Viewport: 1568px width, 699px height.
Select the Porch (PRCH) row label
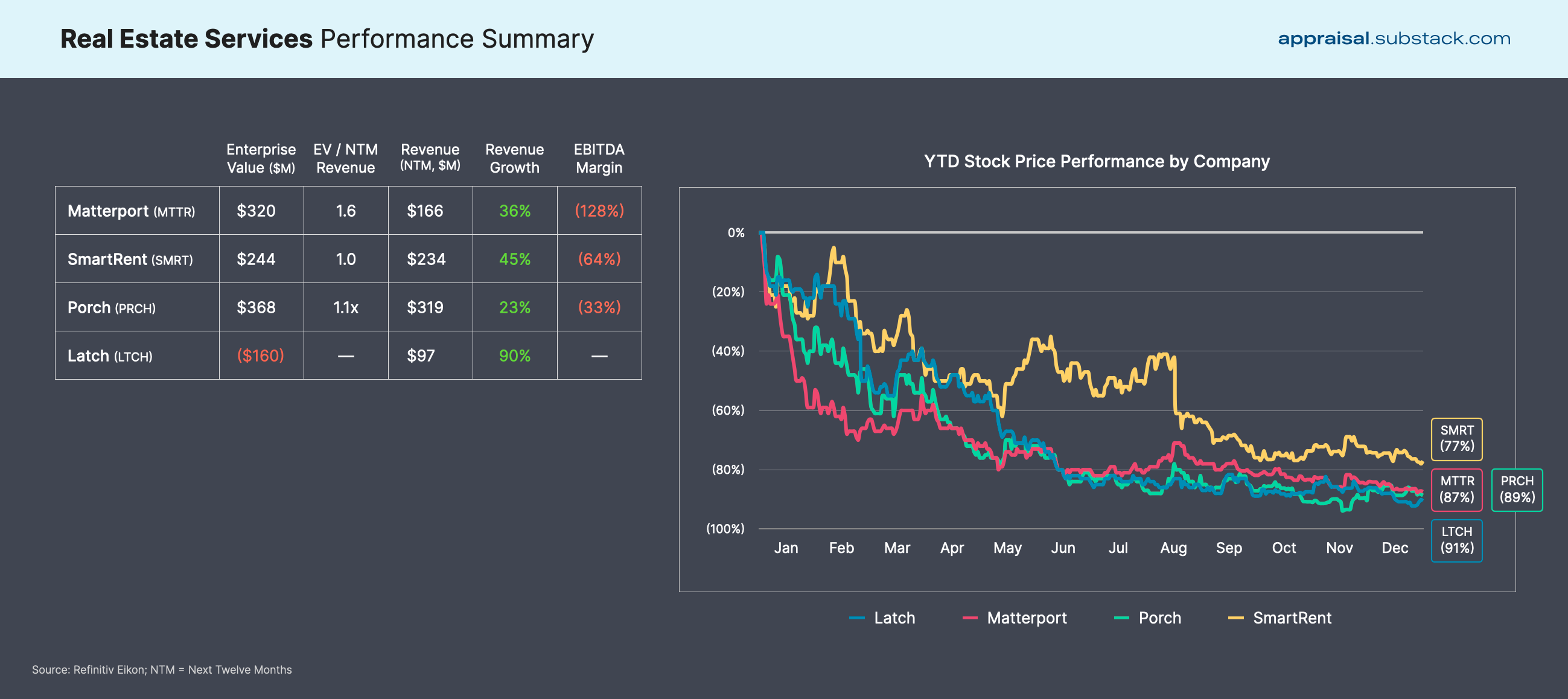pos(112,307)
